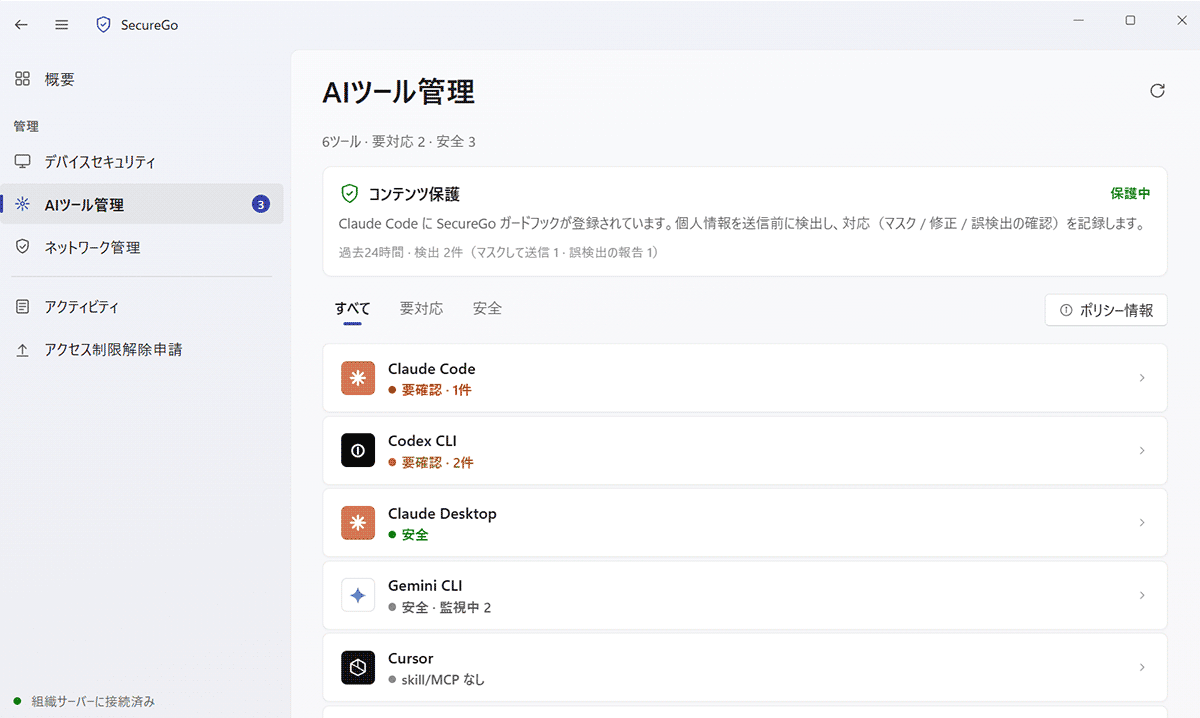The image size is (1200, 718).
Task: Click the 概要 grid icon
Action: [22, 79]
